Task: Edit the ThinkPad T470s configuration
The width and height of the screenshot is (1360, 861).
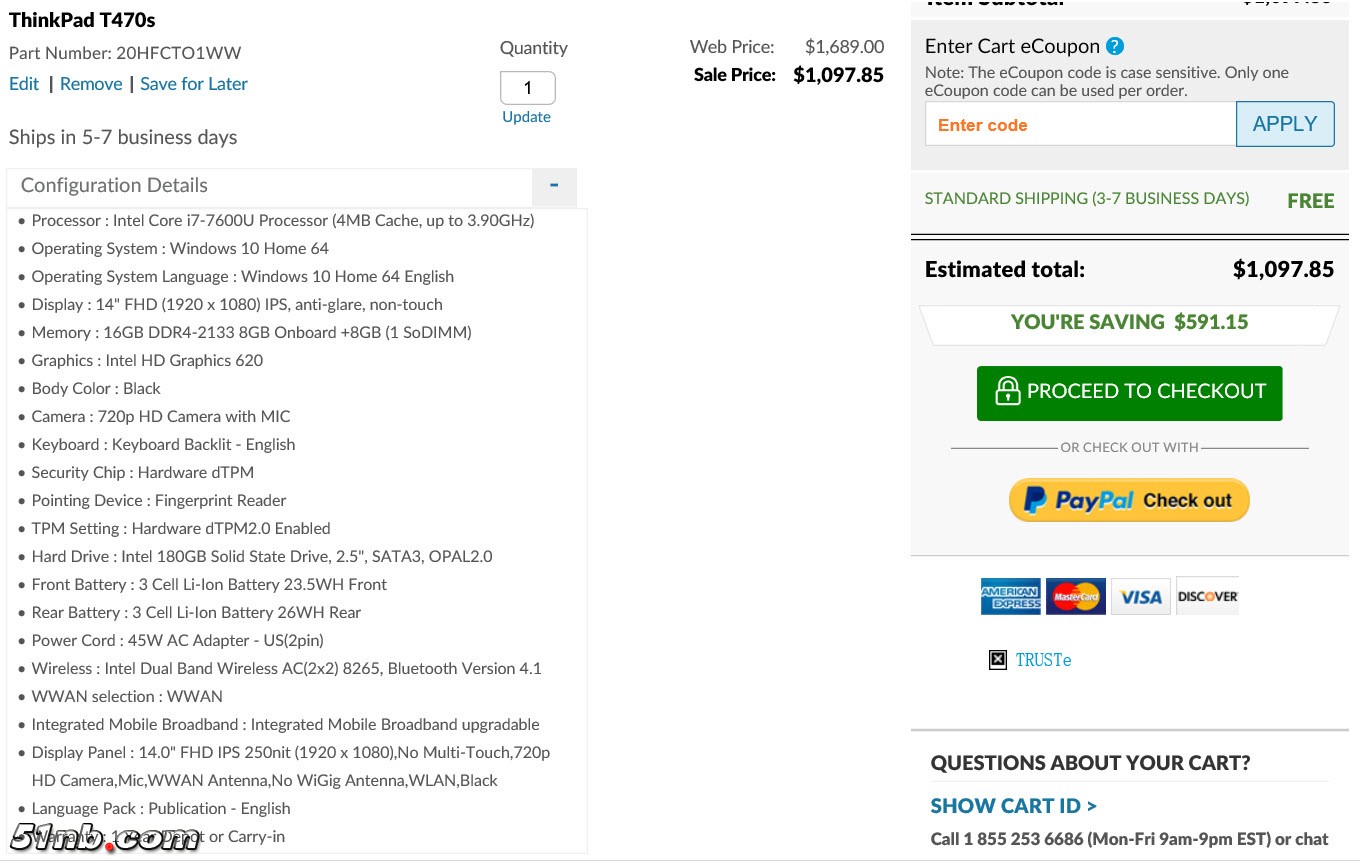Action: coord(24,84)
